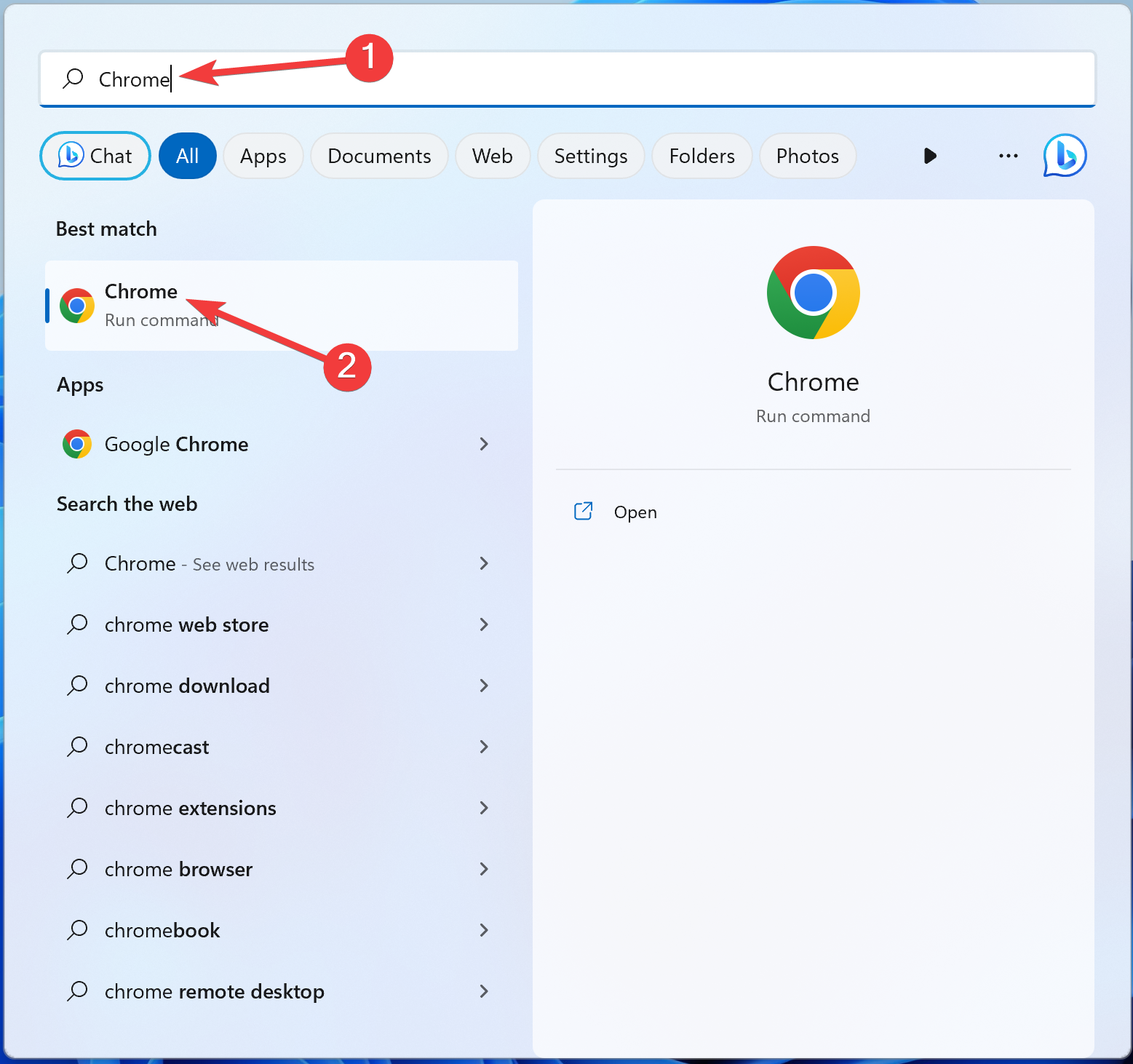
Task: Click the large Chrome logo in the preview pane
Action: (x=813, y=293)
